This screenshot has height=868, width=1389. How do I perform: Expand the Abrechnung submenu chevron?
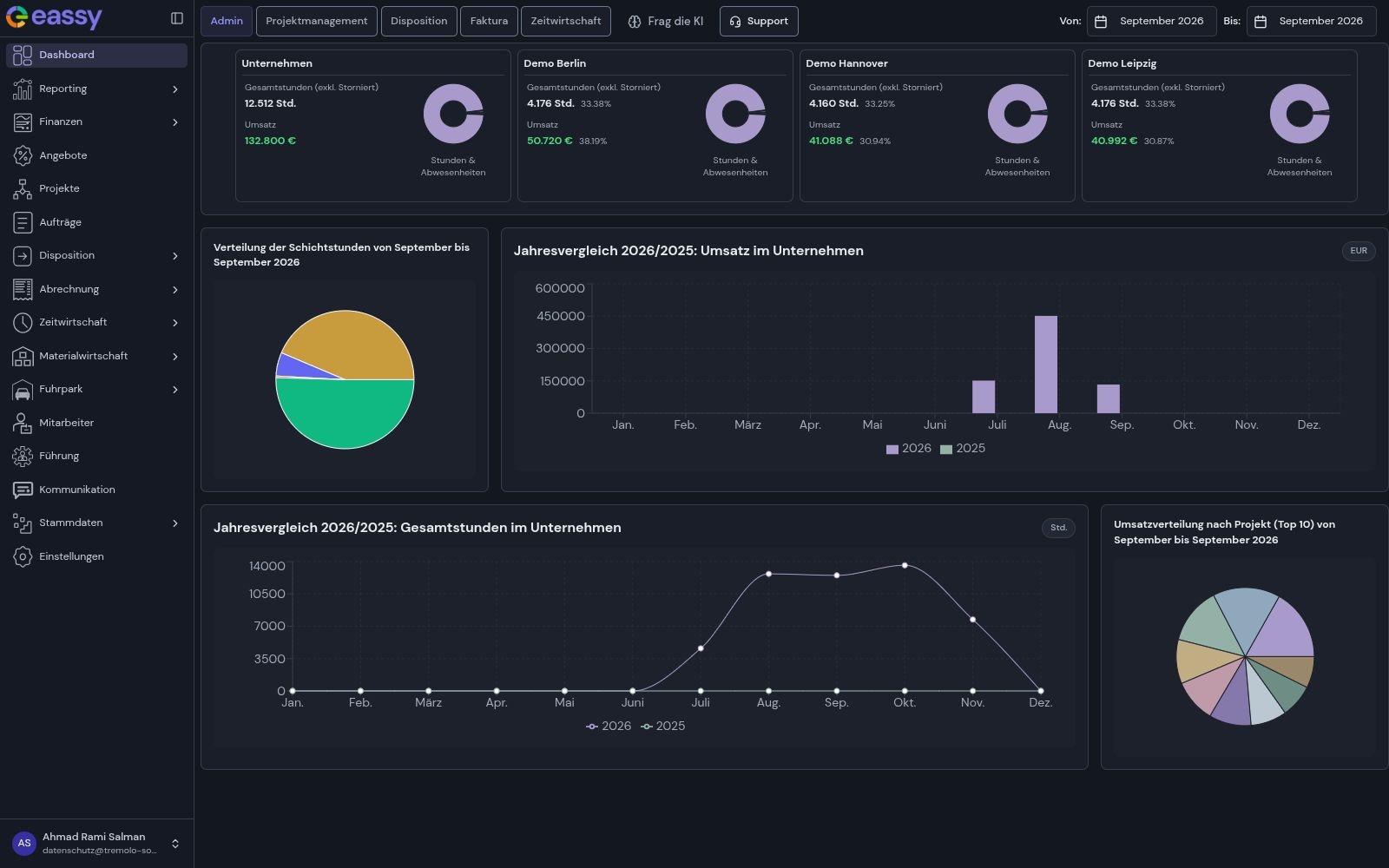tap(175, 290)
